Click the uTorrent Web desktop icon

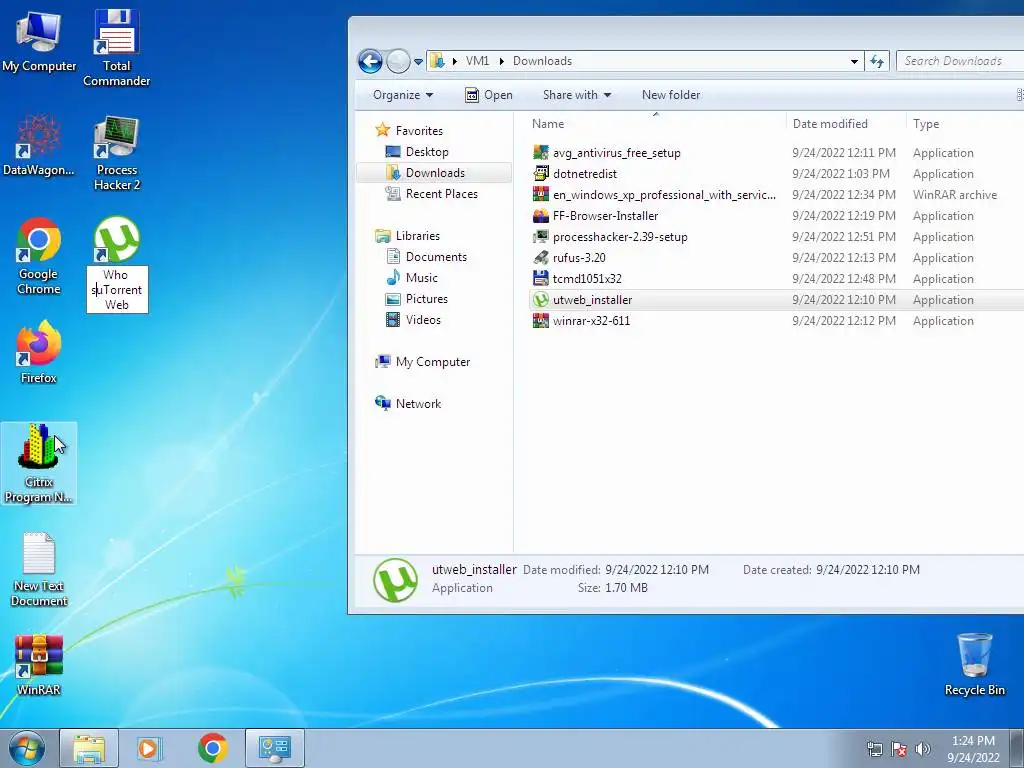coord(117,240)
